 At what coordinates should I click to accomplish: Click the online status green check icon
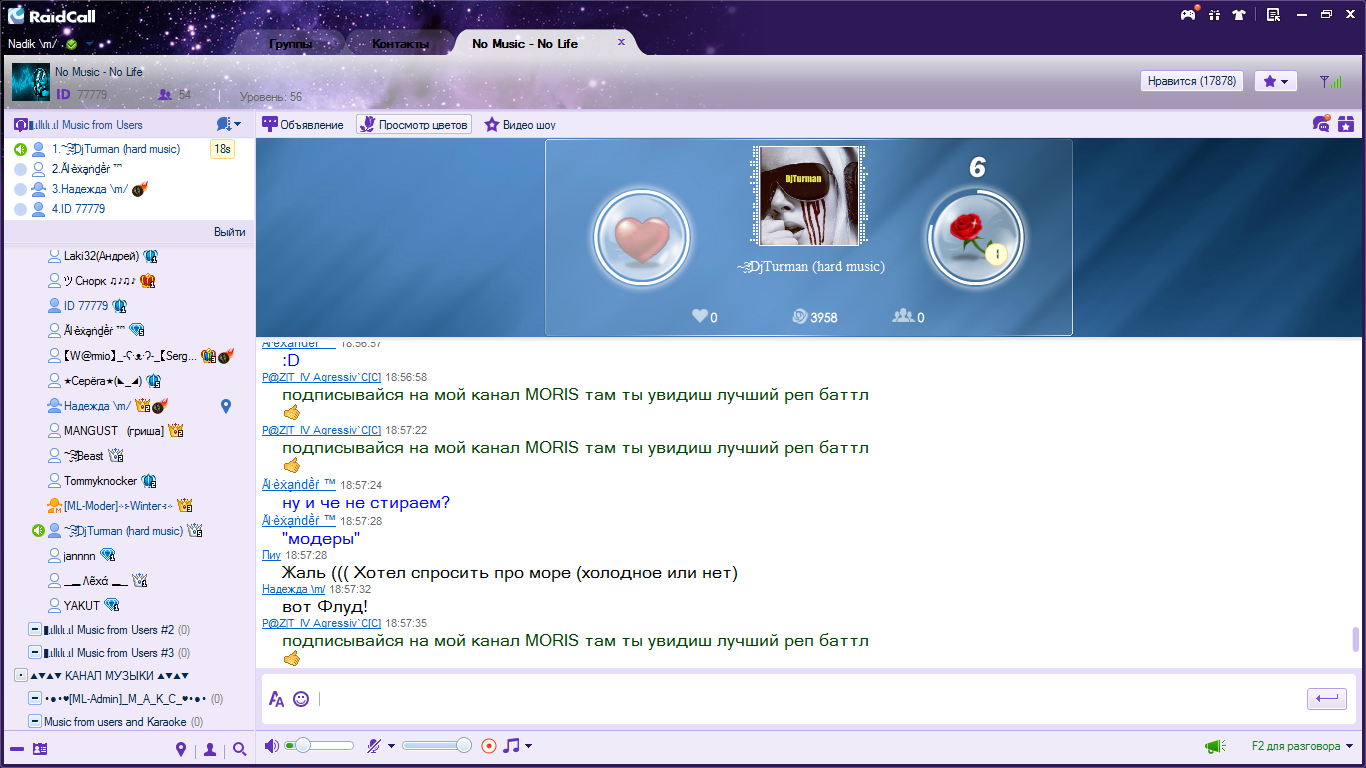72,45
